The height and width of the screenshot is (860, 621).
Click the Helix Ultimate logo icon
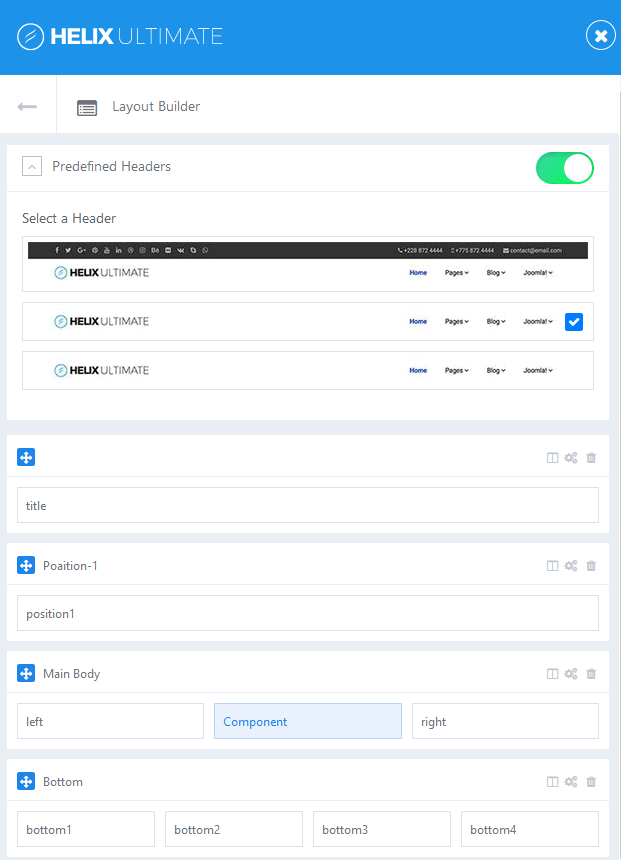click(x=30, y=35)
